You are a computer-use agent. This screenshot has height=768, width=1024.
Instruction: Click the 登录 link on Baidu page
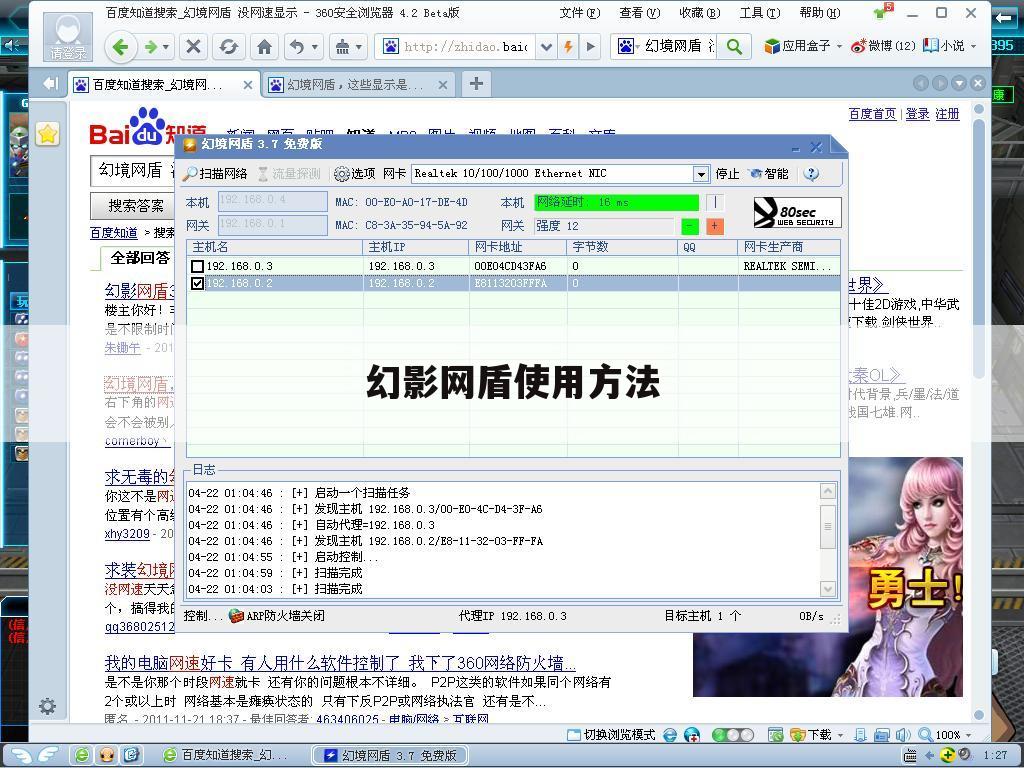917,114
